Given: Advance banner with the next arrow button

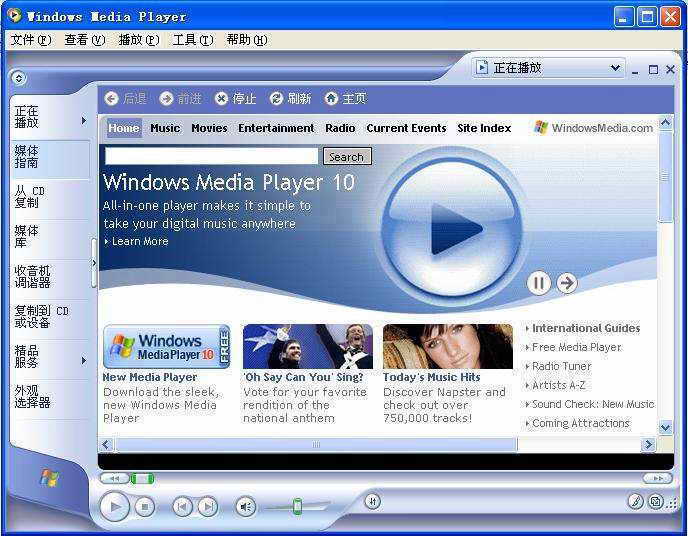Looking at the screenshot, I should [x=567, y=283].
